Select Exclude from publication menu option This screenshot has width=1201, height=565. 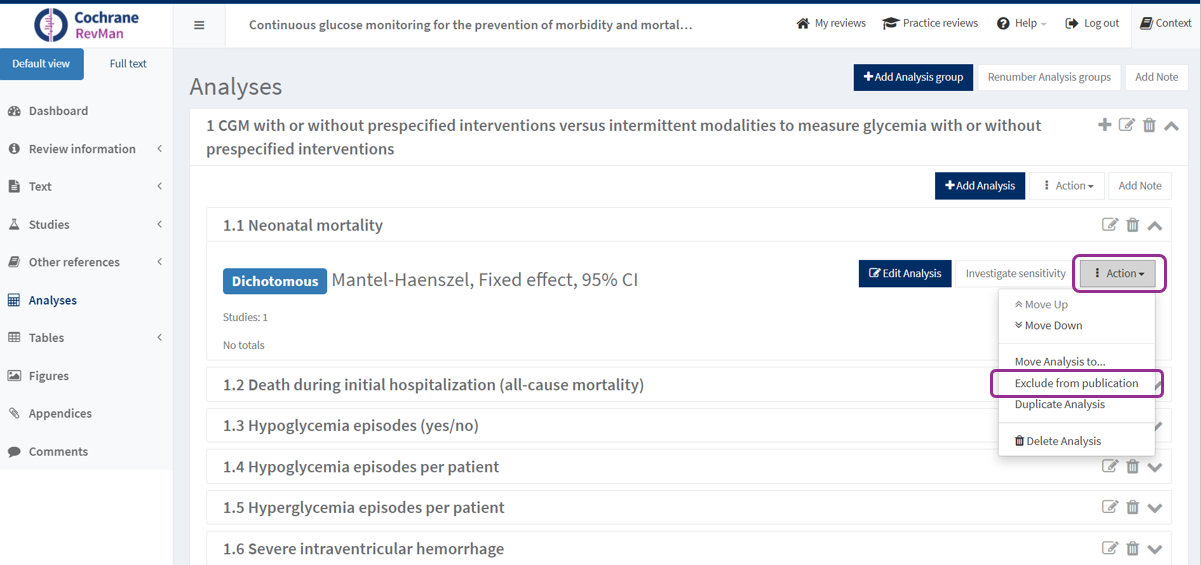pyautogui.click(x=1076, y=383)
